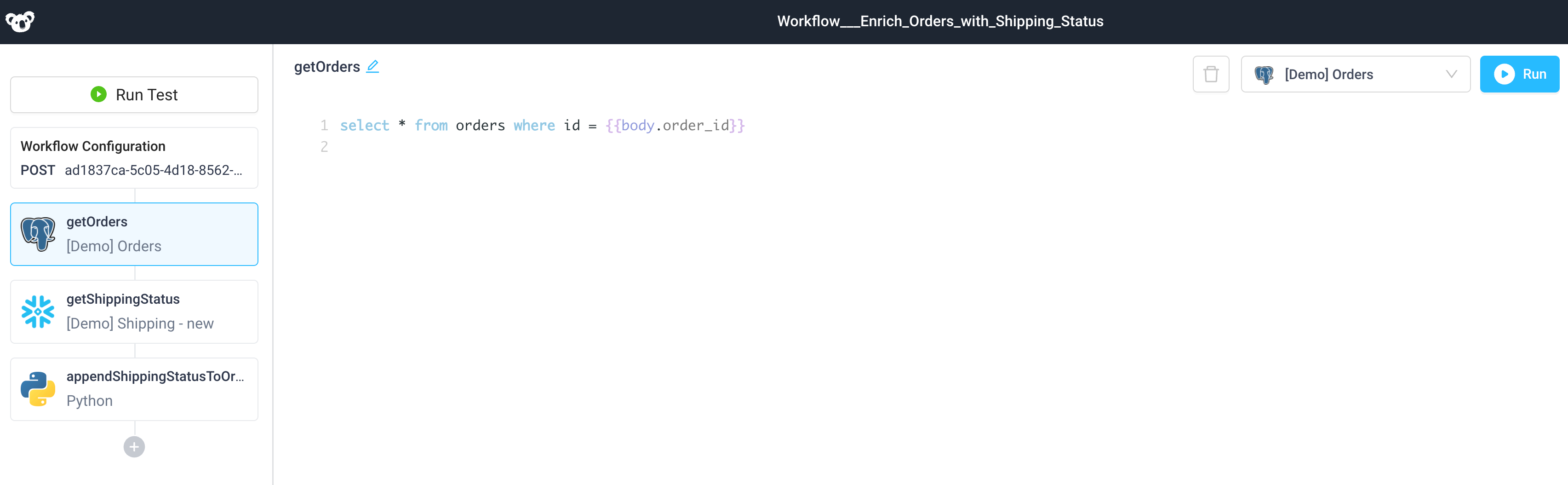The image size is (1568, 485).
Task: Select the appendShippingStatusToOr... Python step
Action: [134, 389]
